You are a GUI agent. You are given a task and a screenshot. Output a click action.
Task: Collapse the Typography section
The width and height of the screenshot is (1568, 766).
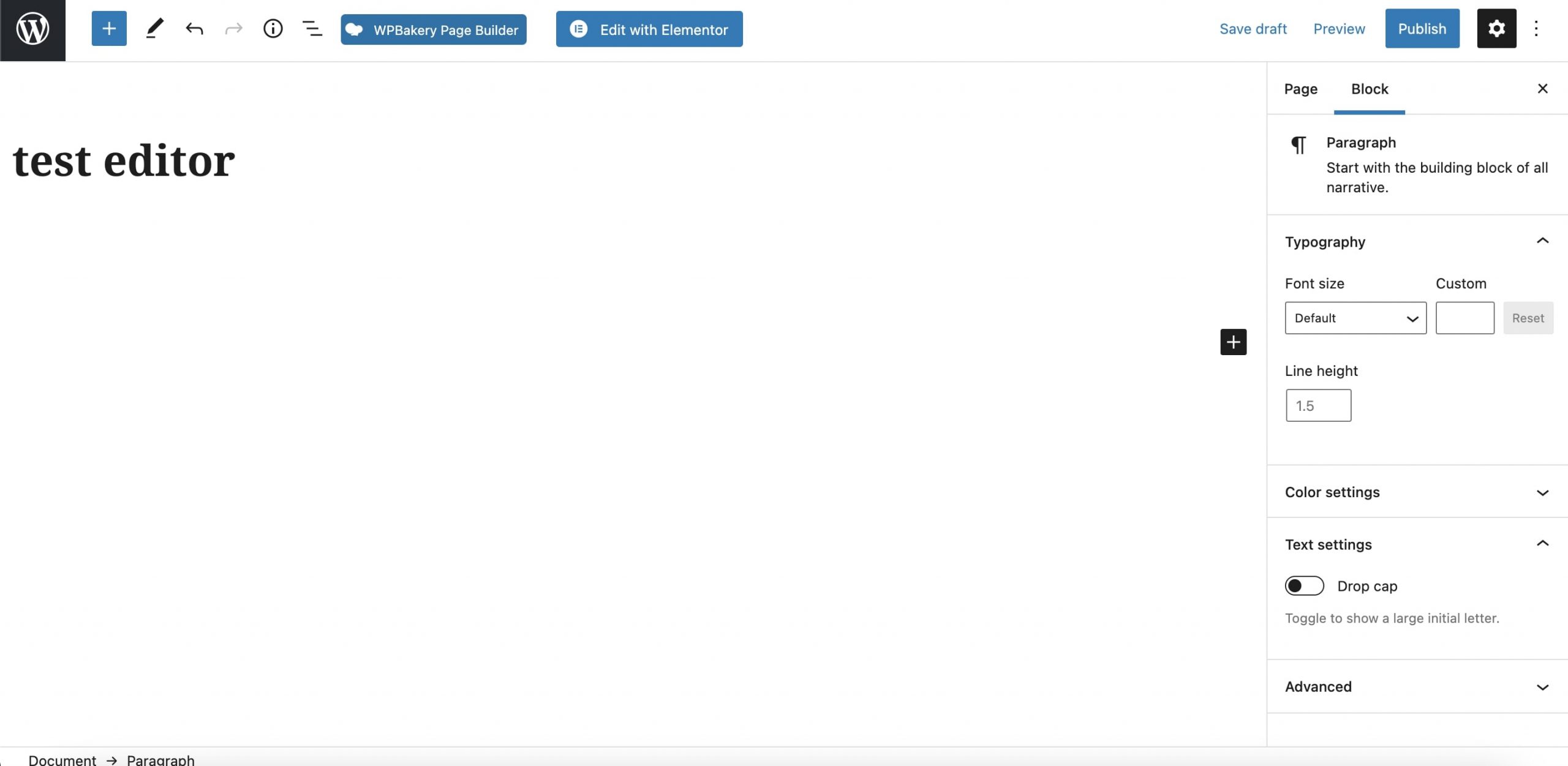pos(1542,241)
